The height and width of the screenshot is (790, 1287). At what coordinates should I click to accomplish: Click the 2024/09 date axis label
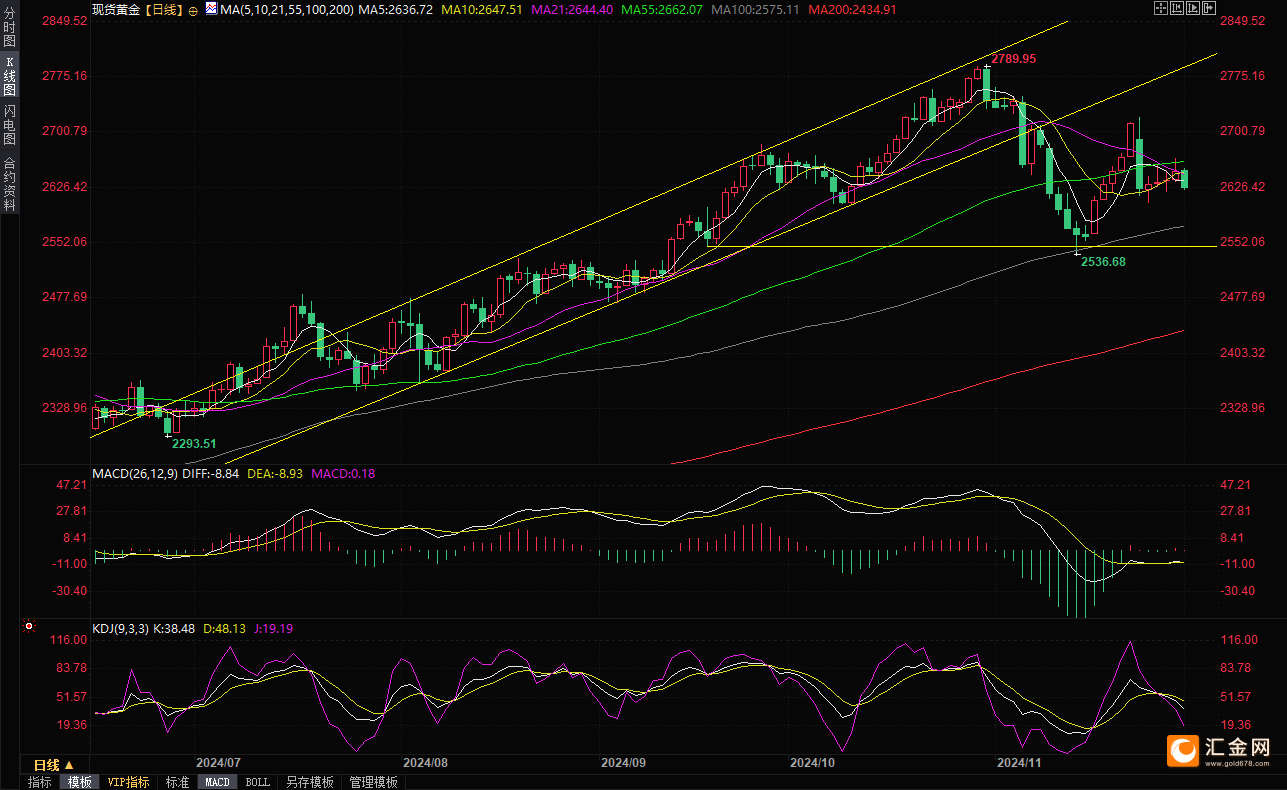click(623, 762)
